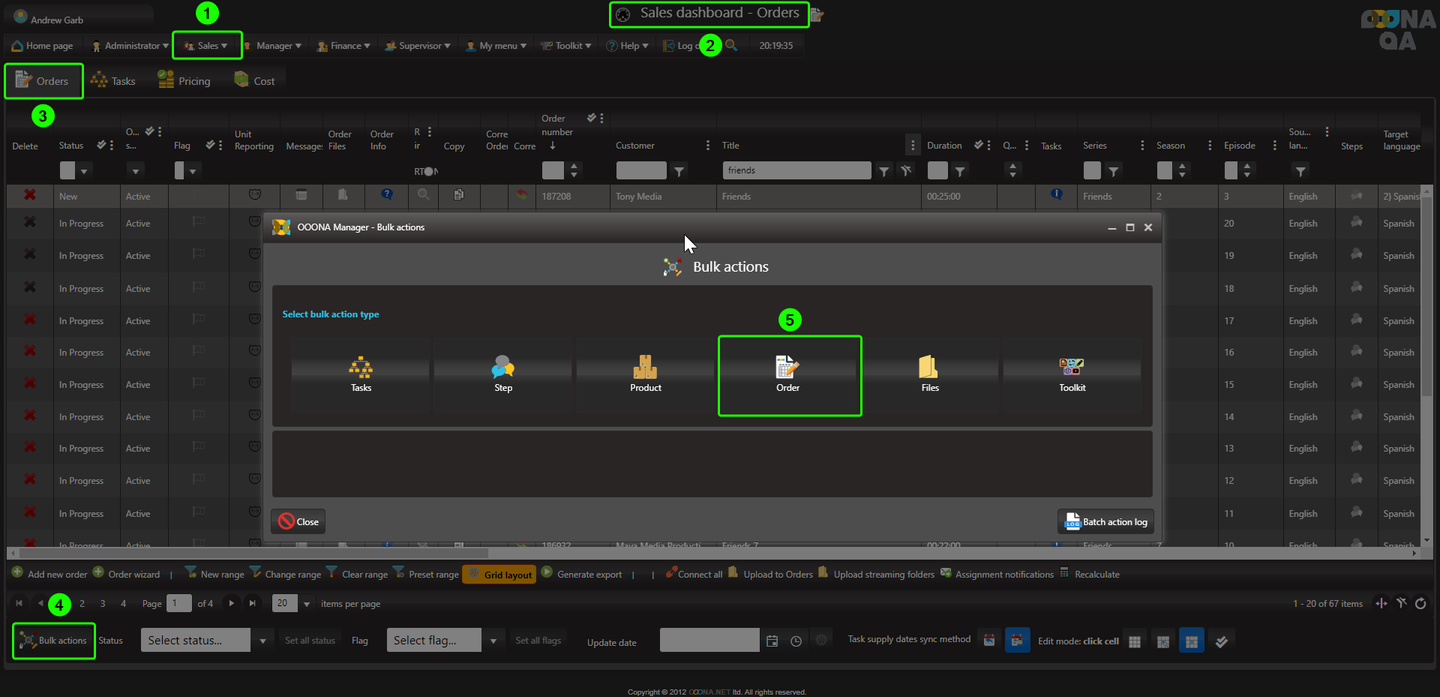Viewport: 1440px width, 697px height.
Task: Select the Step bulk action type
Action: click(x=503, y=375)
